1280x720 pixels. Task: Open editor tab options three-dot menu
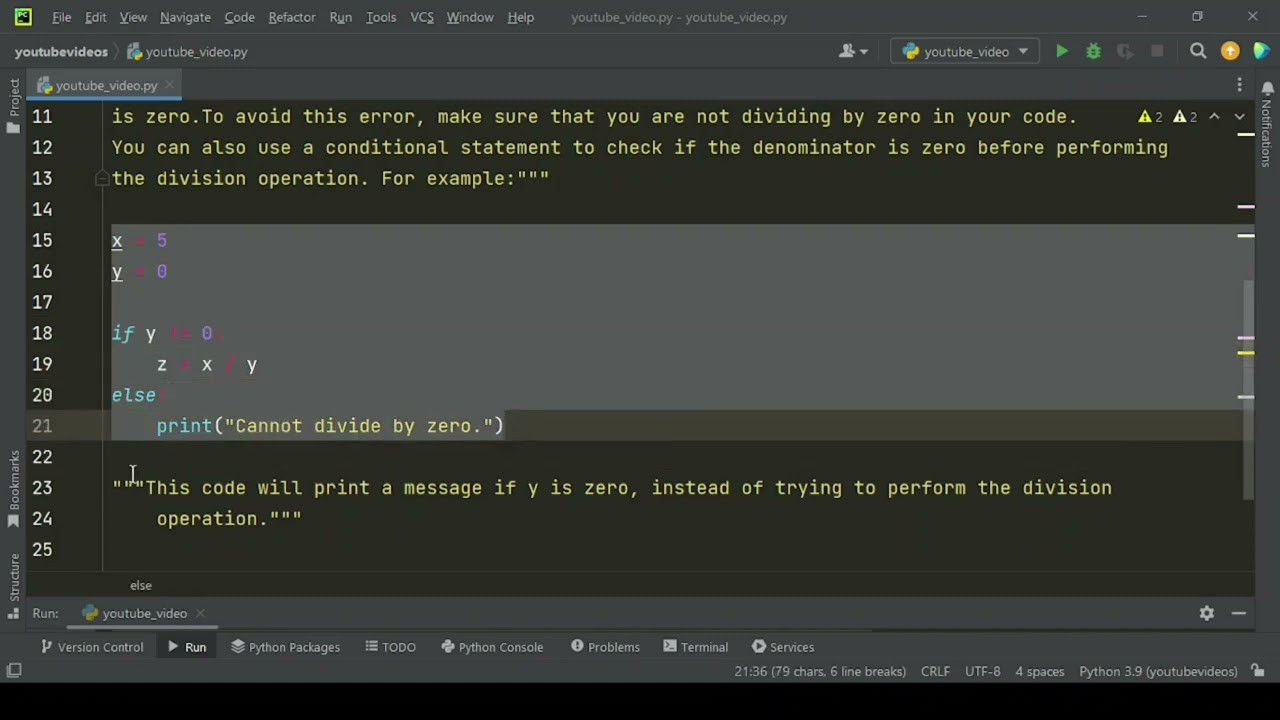pos(1239,85)
